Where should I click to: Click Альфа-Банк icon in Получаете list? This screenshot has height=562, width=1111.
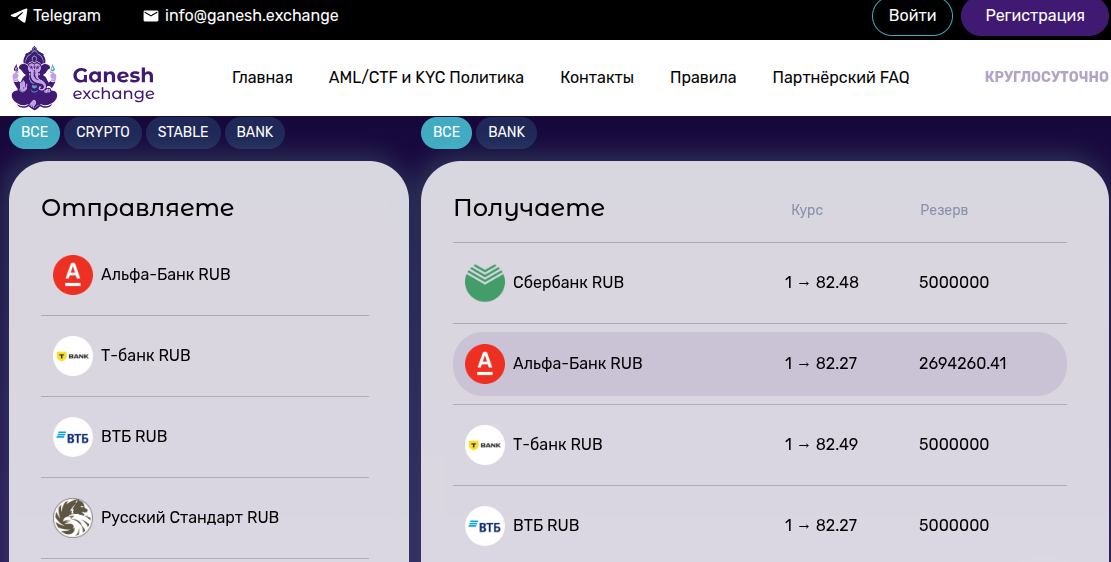click(x=485, y=364)
